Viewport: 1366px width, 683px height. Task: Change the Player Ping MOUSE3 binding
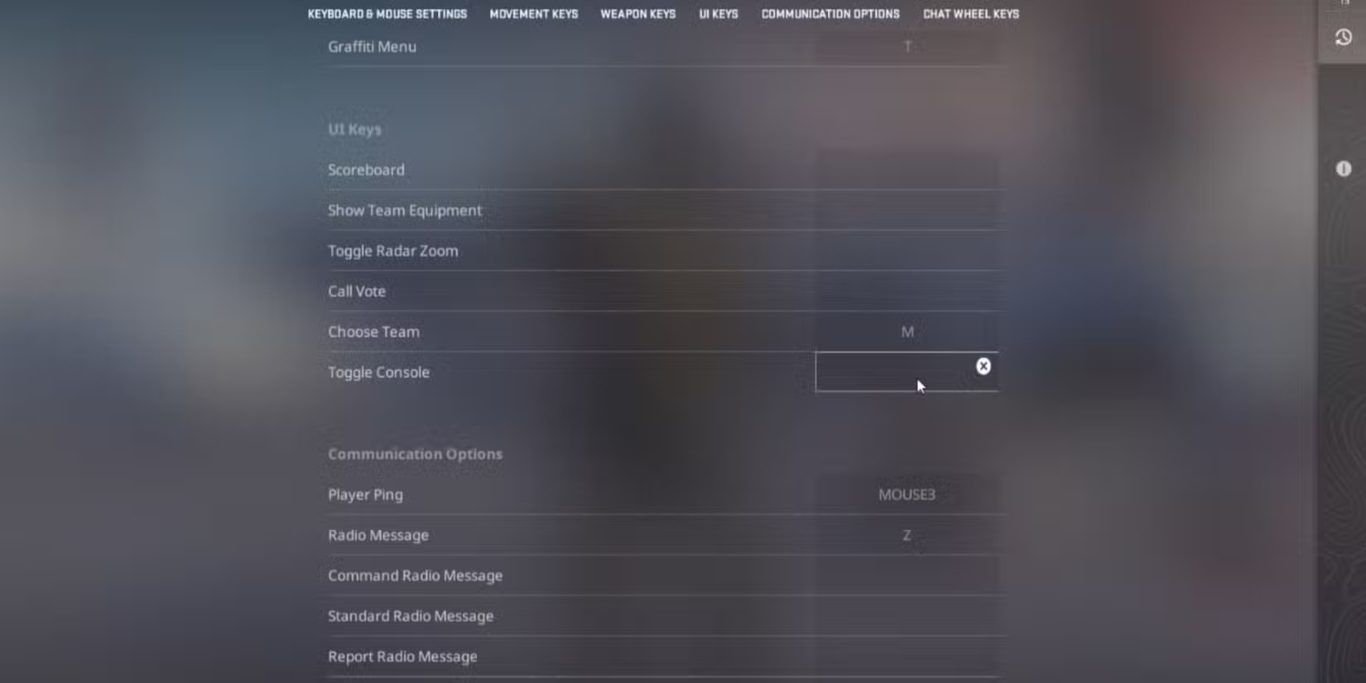tap(907, 495)
